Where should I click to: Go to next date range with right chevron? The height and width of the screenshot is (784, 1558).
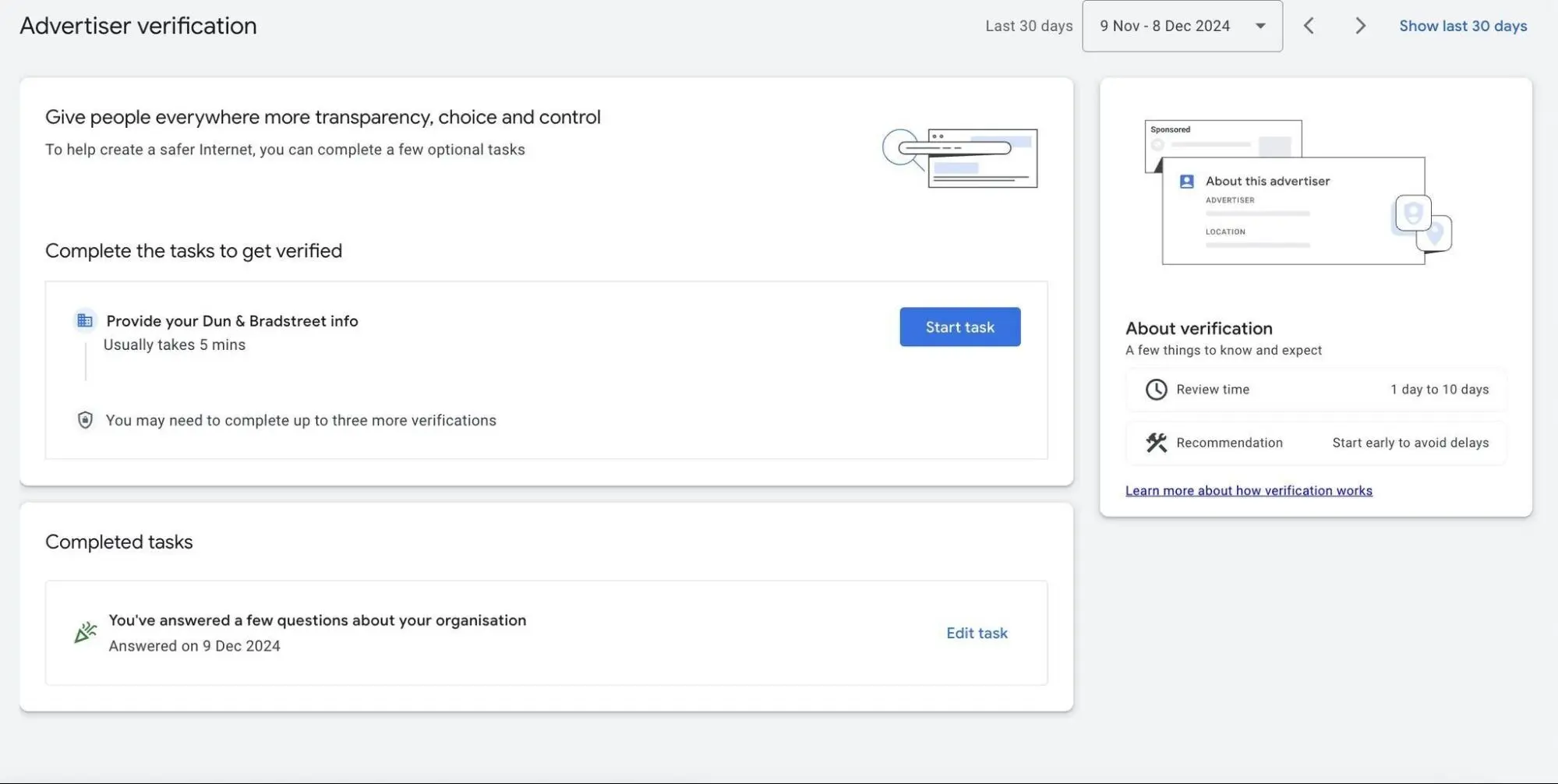[1360, 26]
